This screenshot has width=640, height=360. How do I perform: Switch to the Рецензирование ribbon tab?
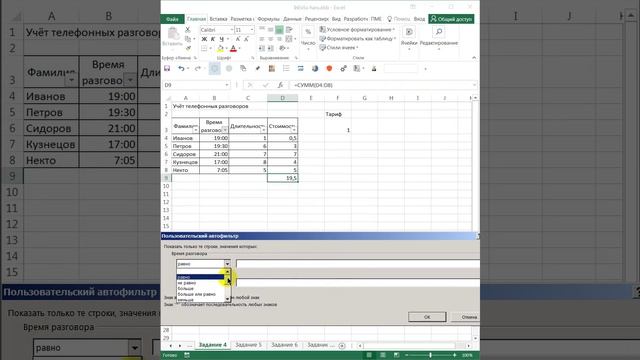pyautogui.click(x=317, y=19)
